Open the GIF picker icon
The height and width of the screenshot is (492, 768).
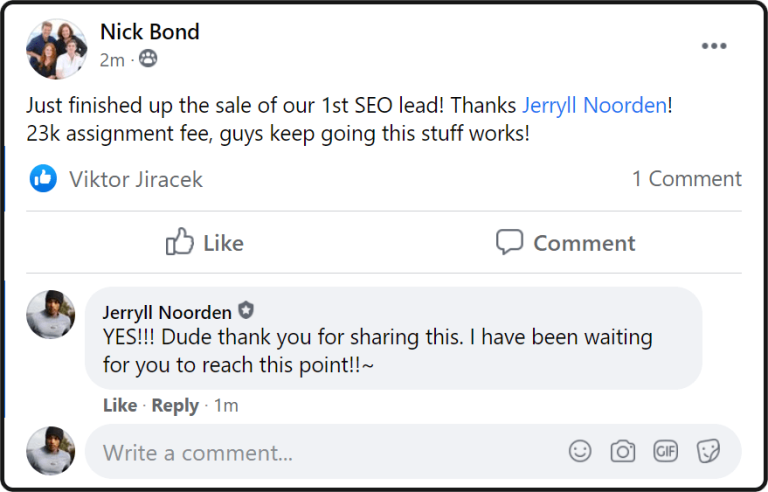[x=666, y=451]
